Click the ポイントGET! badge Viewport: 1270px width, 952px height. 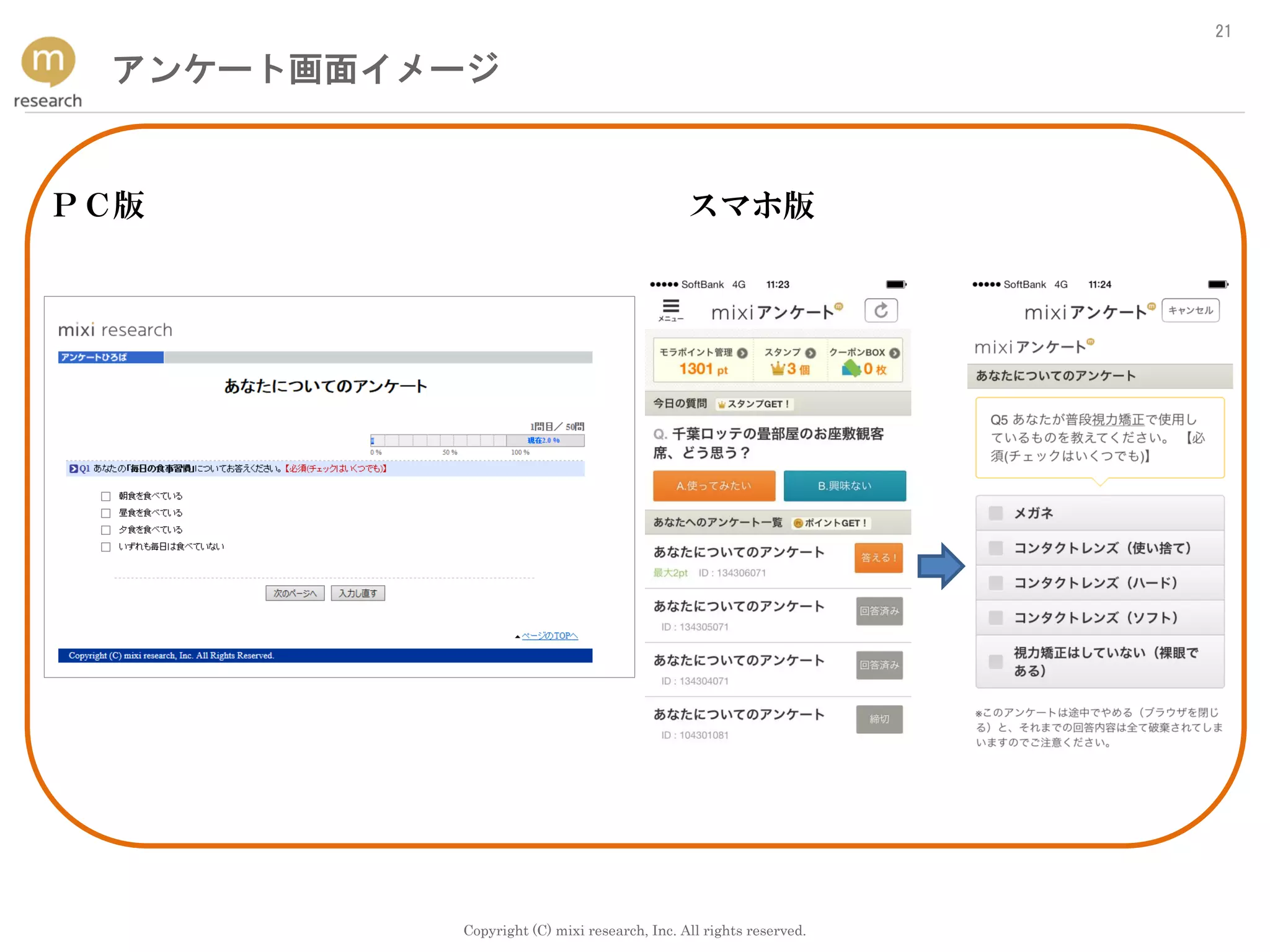[x=831, y=523]
